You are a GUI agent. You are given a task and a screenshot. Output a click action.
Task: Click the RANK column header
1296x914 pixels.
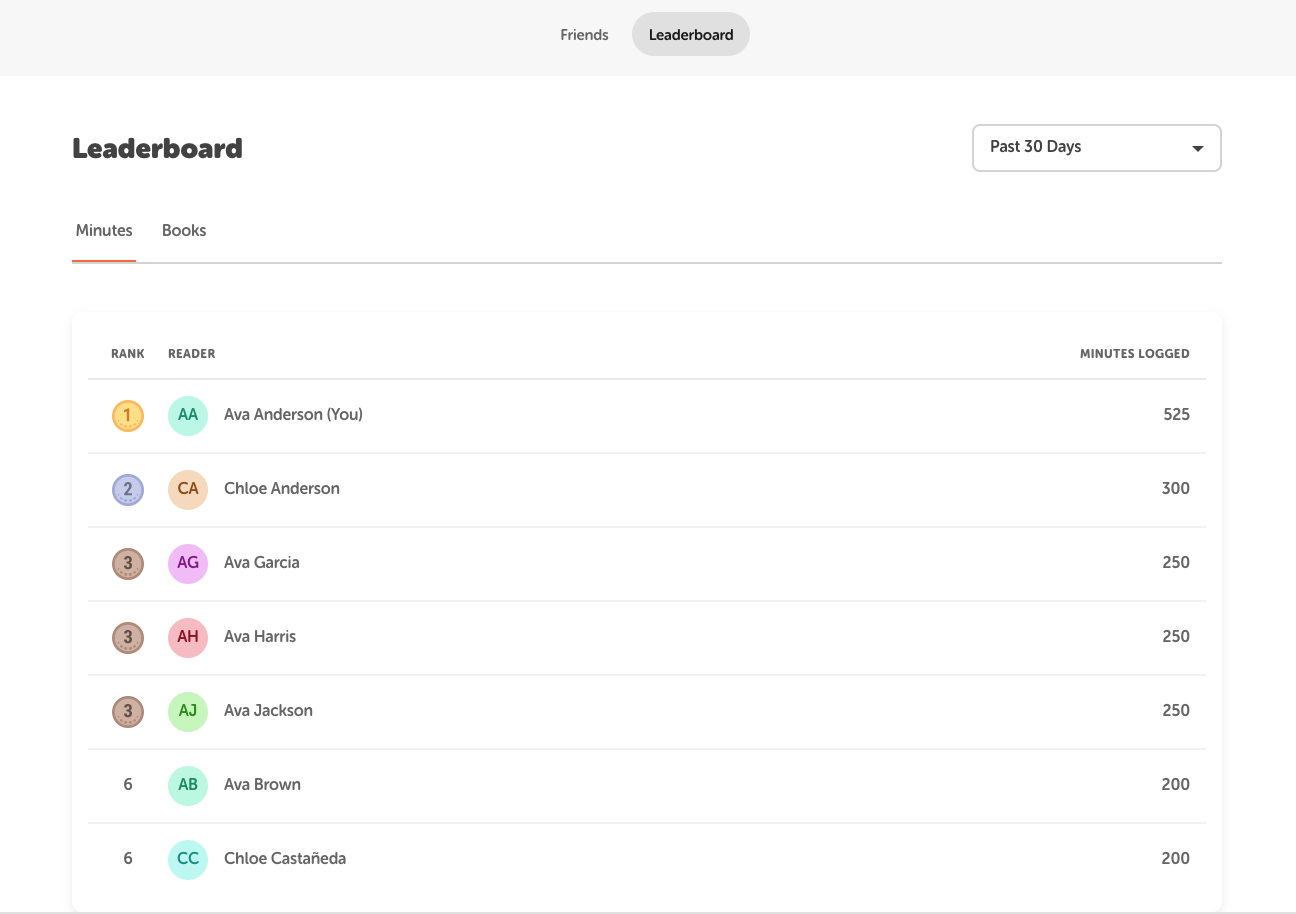128,354
